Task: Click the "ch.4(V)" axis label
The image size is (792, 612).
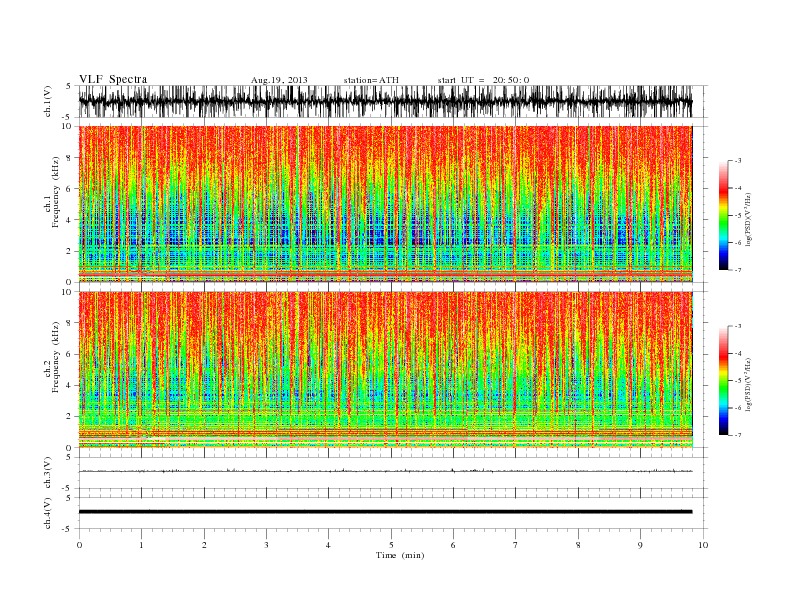Action: [x=48, y=513]
